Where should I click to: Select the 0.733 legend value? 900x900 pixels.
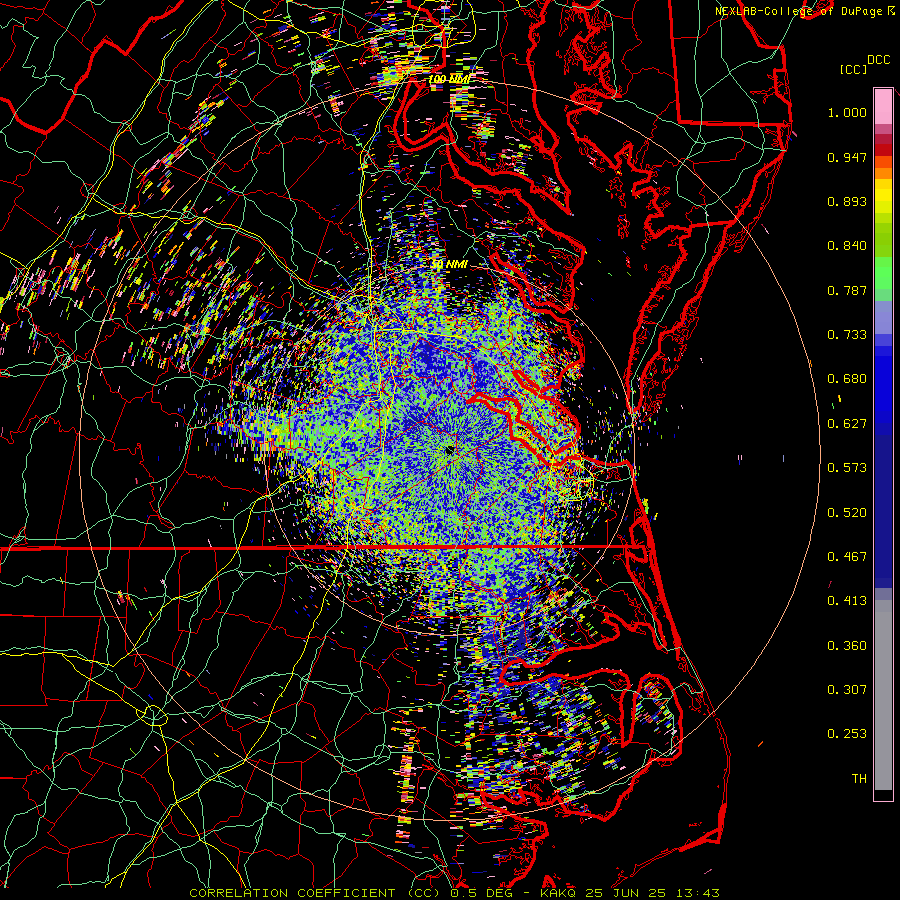click(x=847, y=335)
